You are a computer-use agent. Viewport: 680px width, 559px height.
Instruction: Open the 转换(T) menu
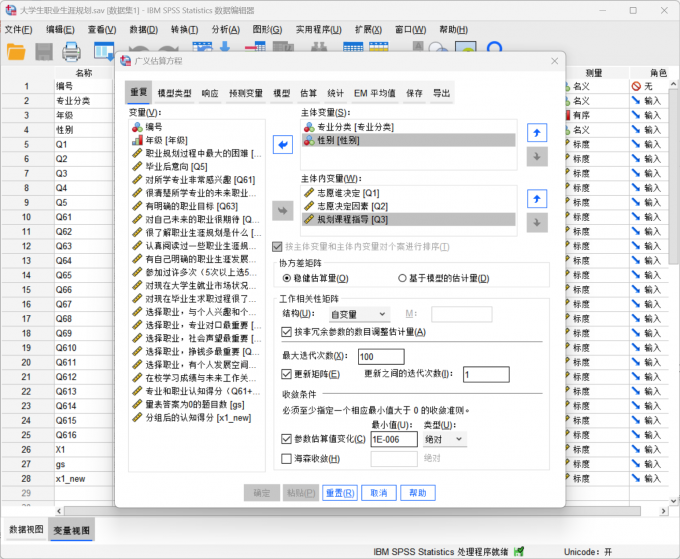pyautogui.click(x=184, y=29)
